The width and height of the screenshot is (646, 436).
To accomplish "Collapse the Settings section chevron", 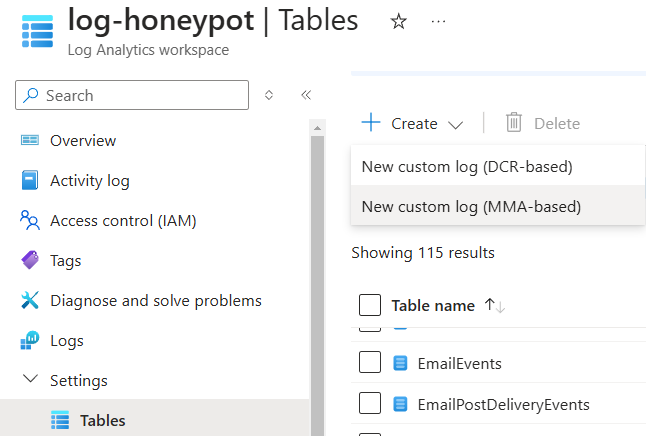I will (30, 378).
